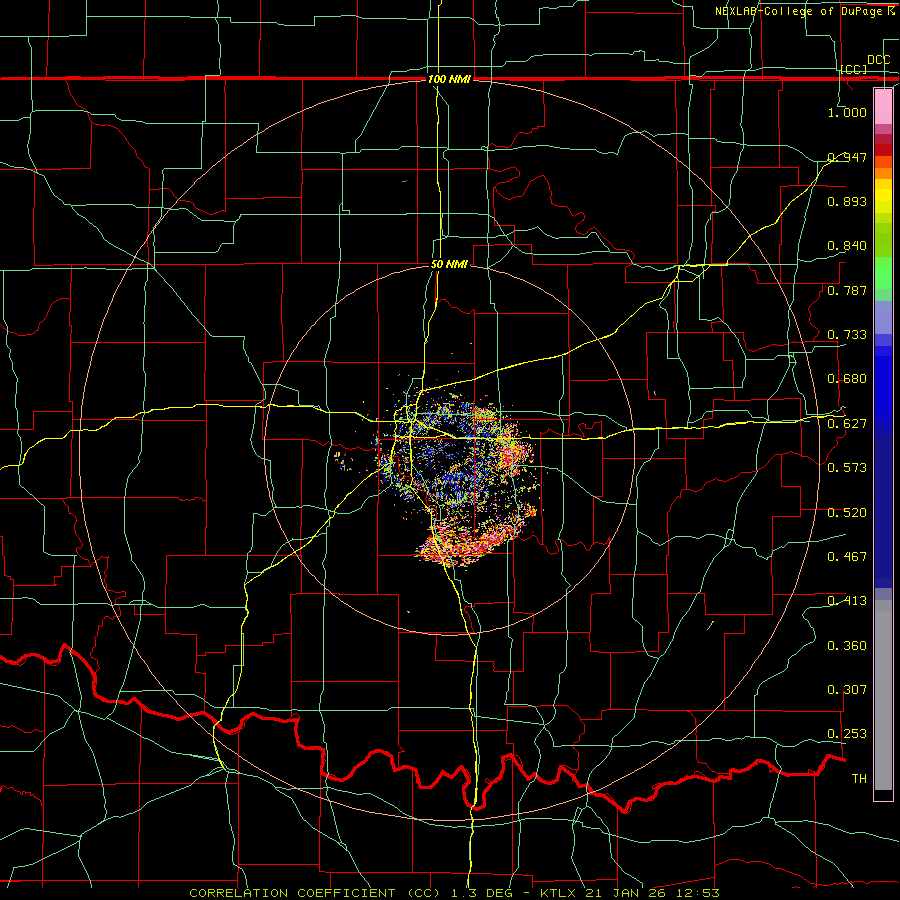The height and width of the screenshot is (900, 900).
Task: Click the TH threshold label
Action: pos(859,779)
